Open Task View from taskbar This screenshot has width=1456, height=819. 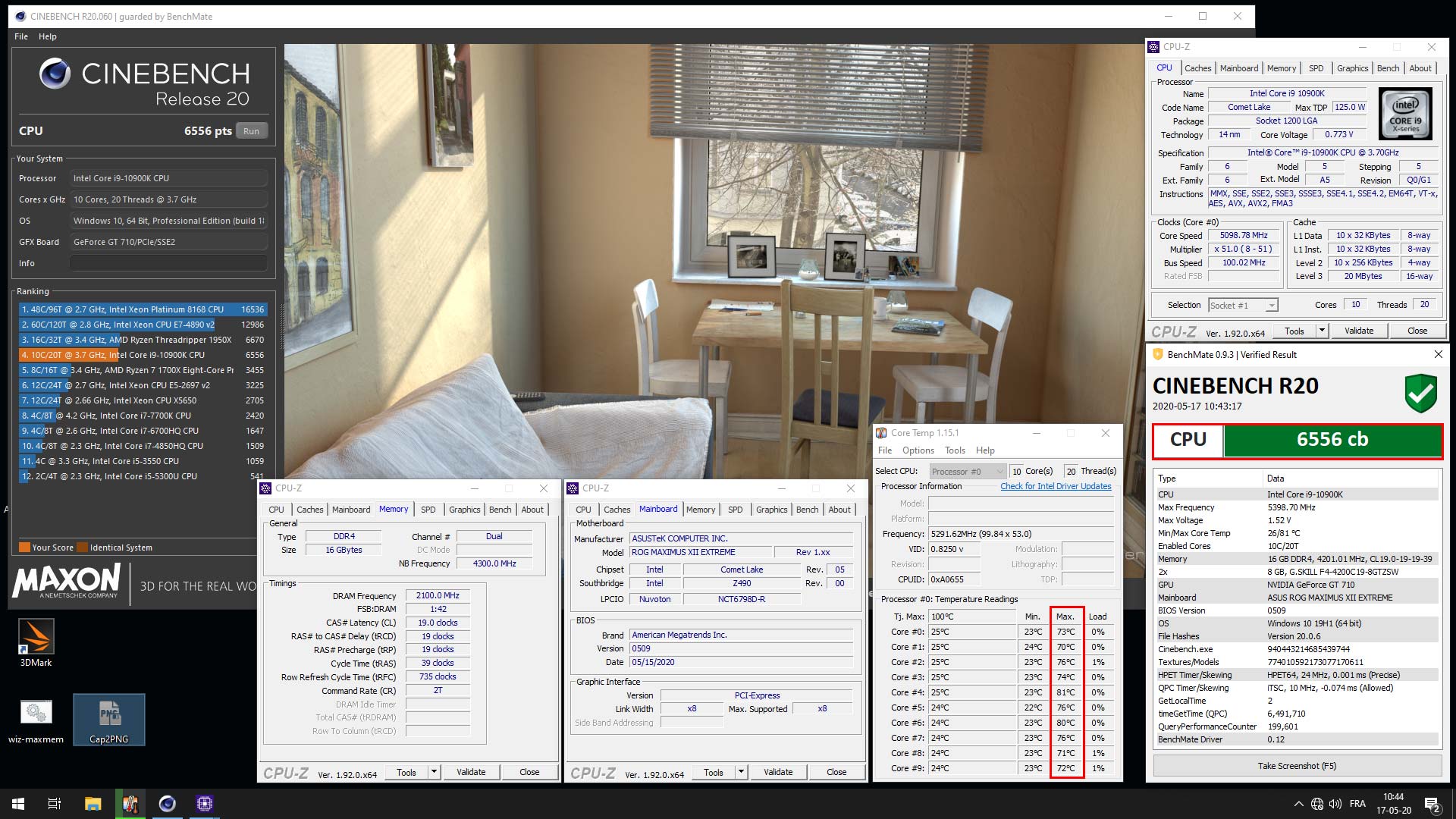click(x=55, y=804)
